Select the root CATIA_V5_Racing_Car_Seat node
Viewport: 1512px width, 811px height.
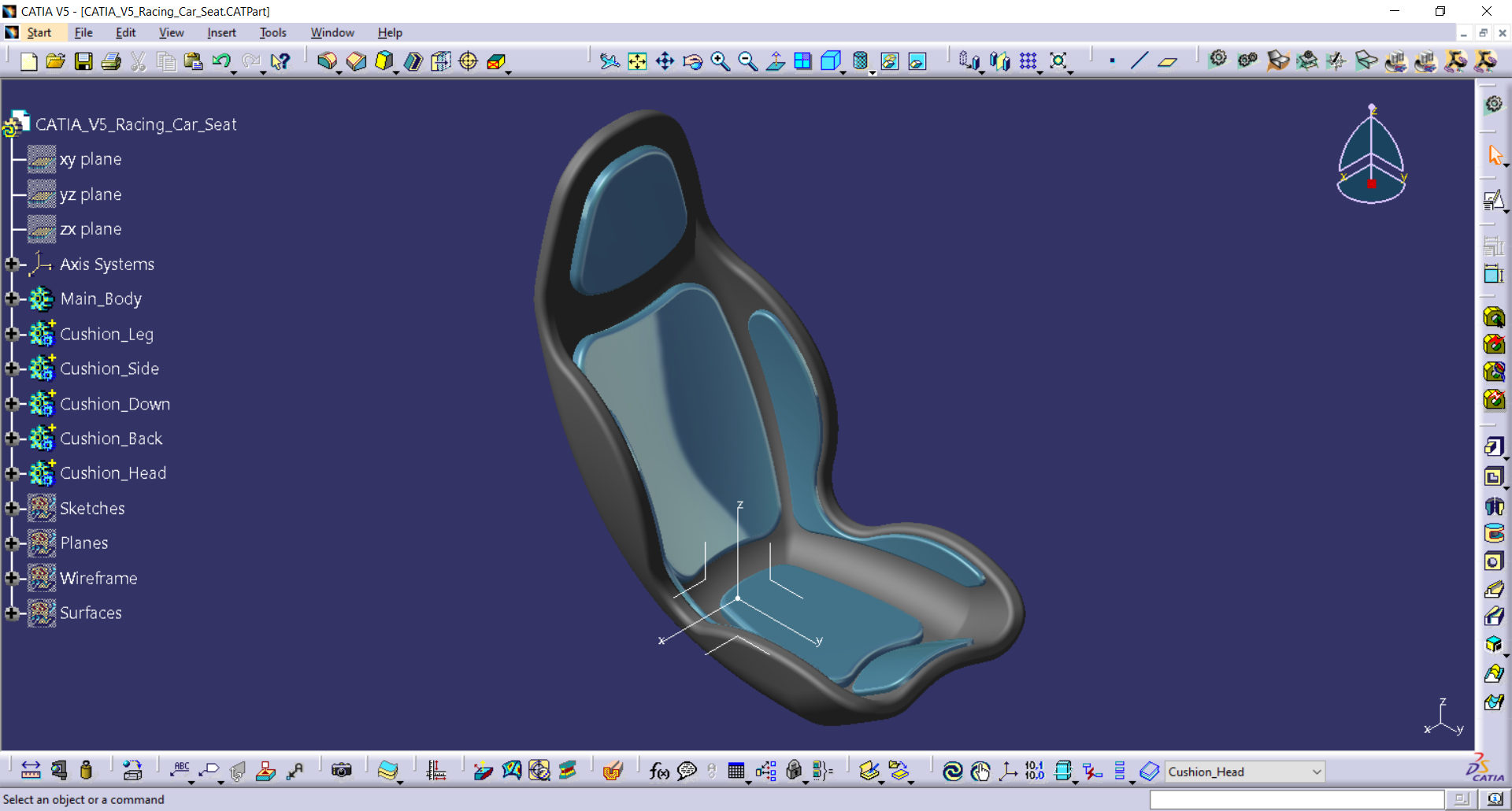(x=135, y=124)
